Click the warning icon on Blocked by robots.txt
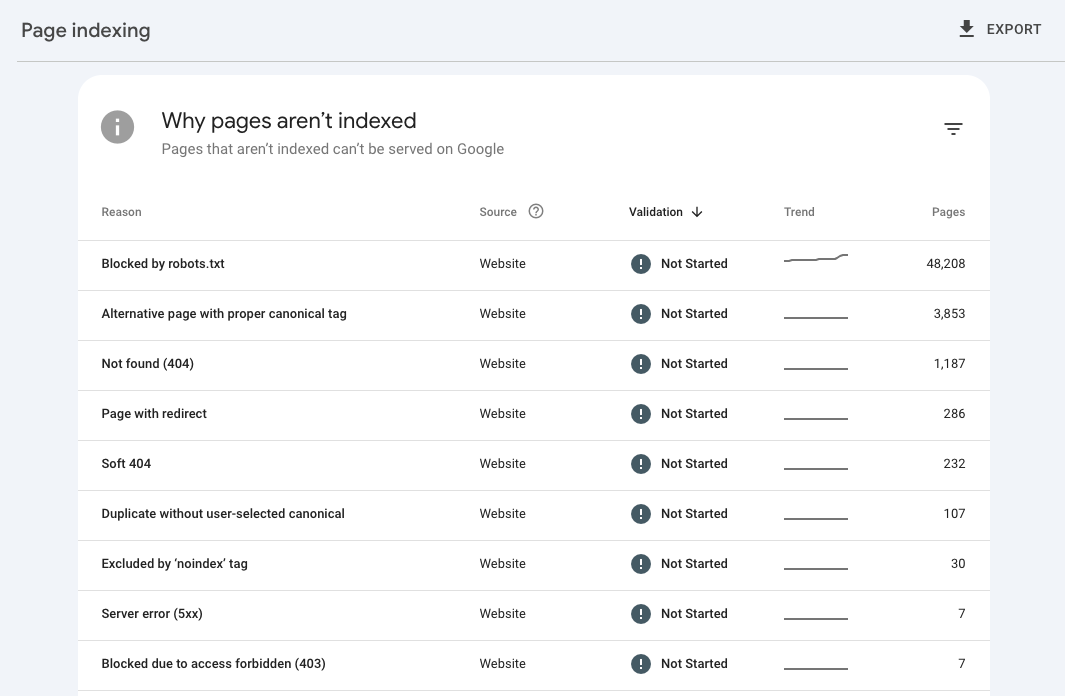Image resolution: width=1065 pixels, height=696 pixels. coord(641,263)
